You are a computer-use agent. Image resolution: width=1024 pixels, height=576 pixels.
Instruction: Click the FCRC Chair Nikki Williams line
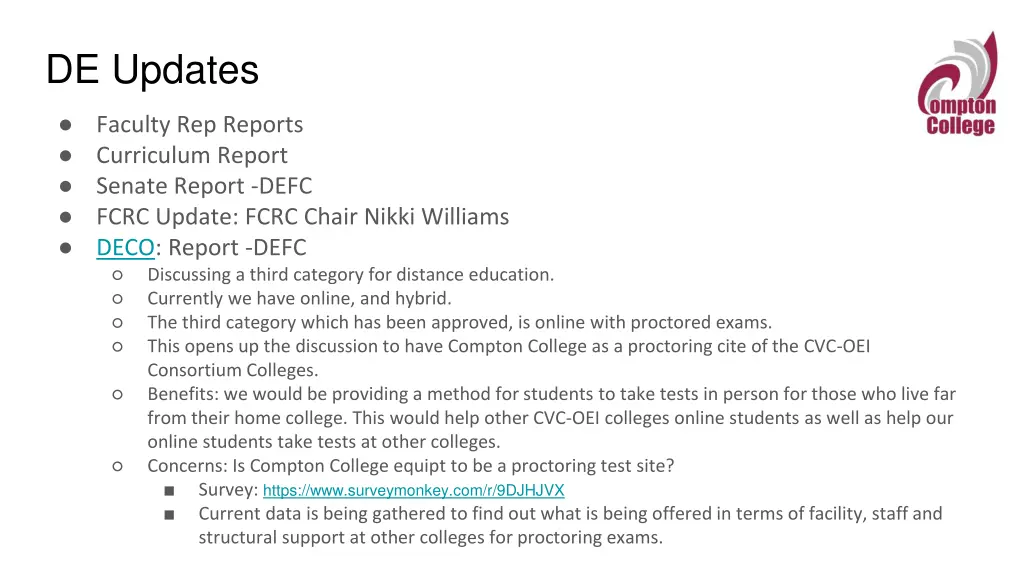303,216
